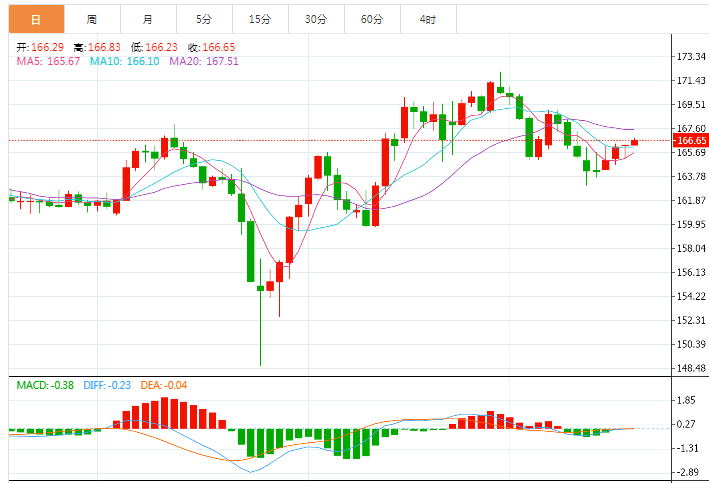The height and width of the screenshot is (483, 709).
Task: Click the red current price tag 166.65
Action: (x=691, y=141)
